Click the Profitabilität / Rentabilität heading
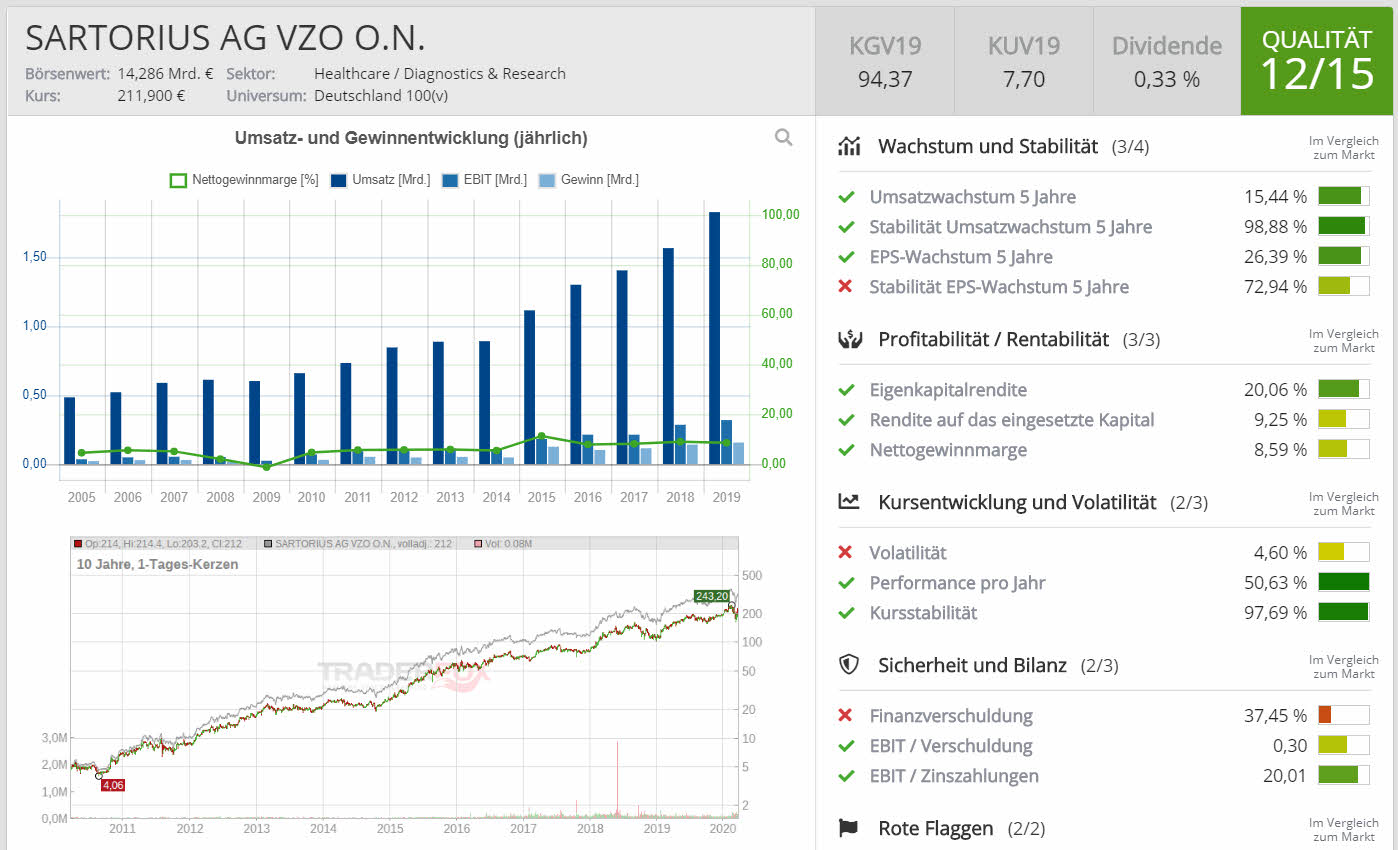This screenshot has height=850, width=1398. pos(993,340)
